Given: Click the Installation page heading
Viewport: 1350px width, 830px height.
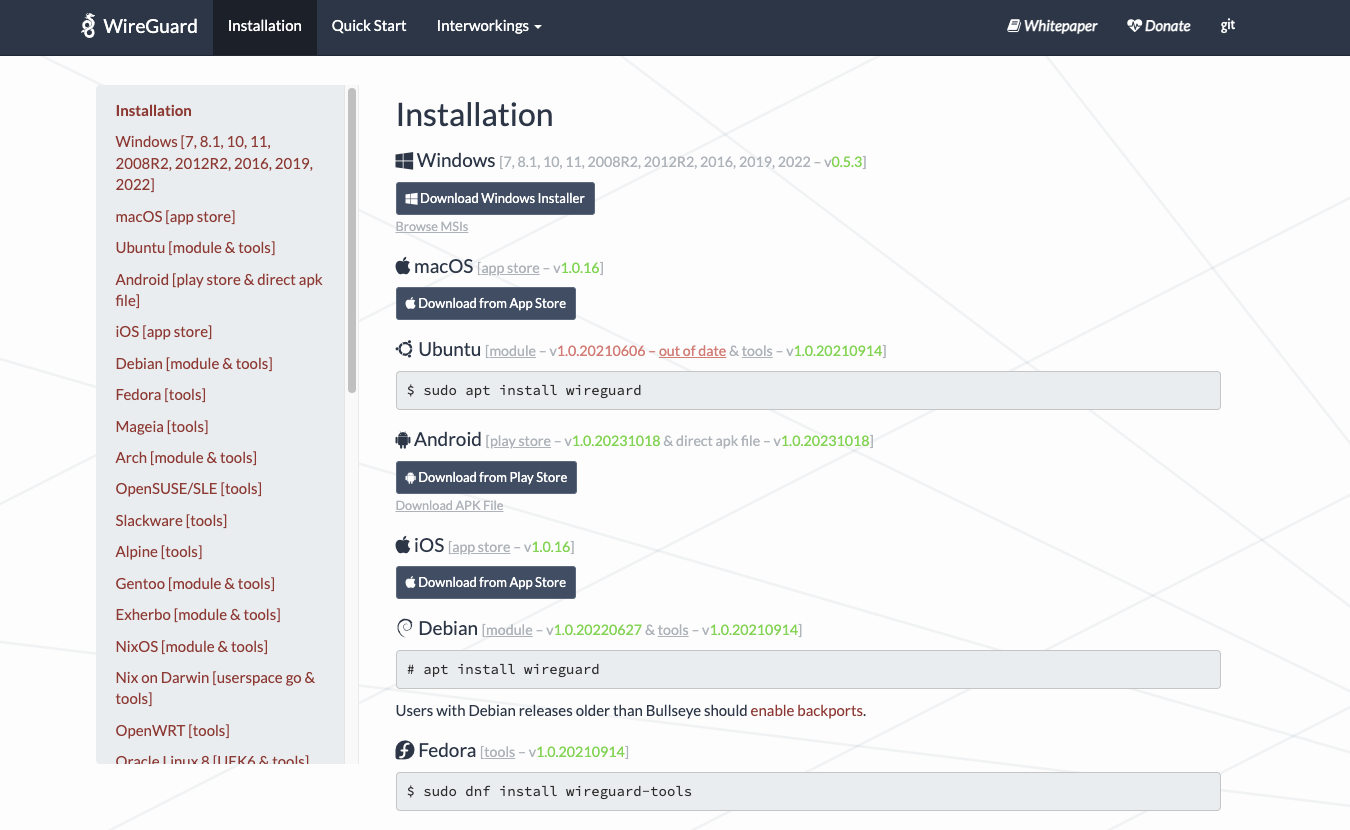Looking at the screenshot, I should [475, 115].
